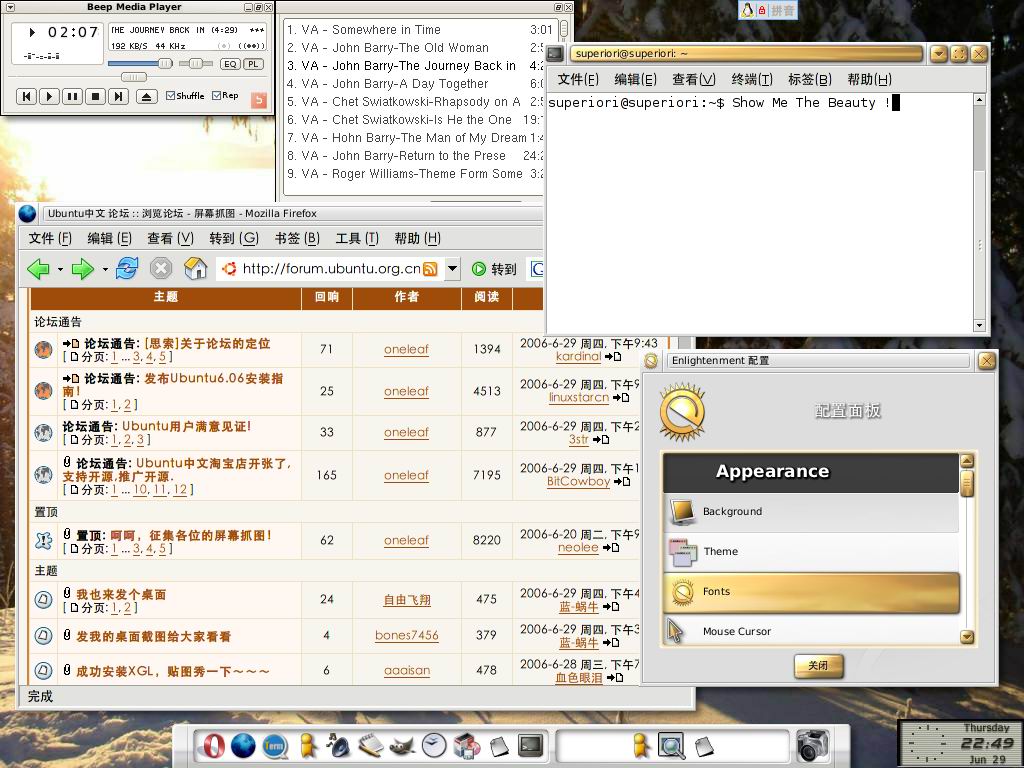Screen dimensions: 1024x768
Task: Click the balance slider in Beep Media Player
Action: 196,63
